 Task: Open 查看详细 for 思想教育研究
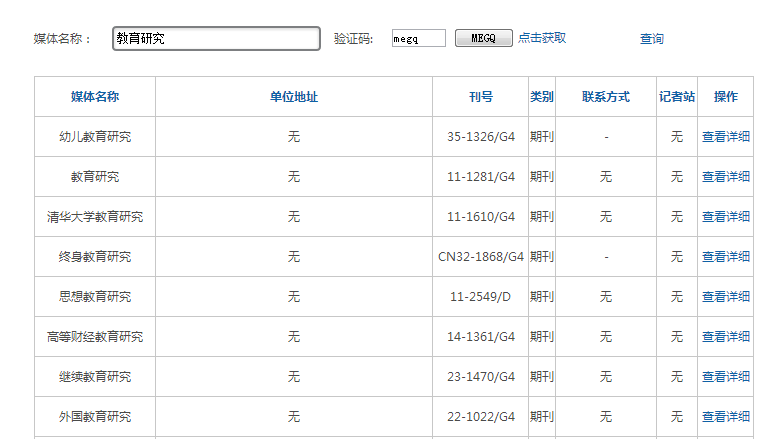[725, 297]
